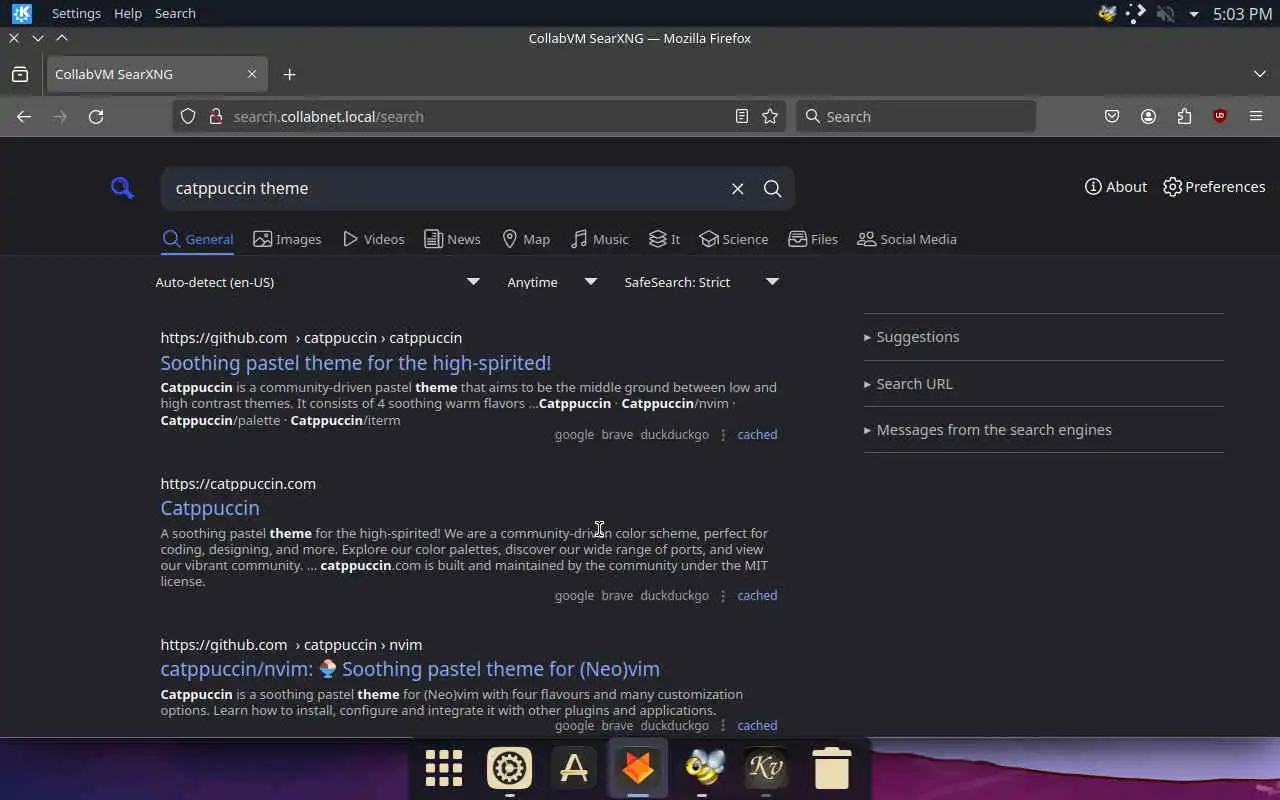Click the Firefox back button

point(24,116)
